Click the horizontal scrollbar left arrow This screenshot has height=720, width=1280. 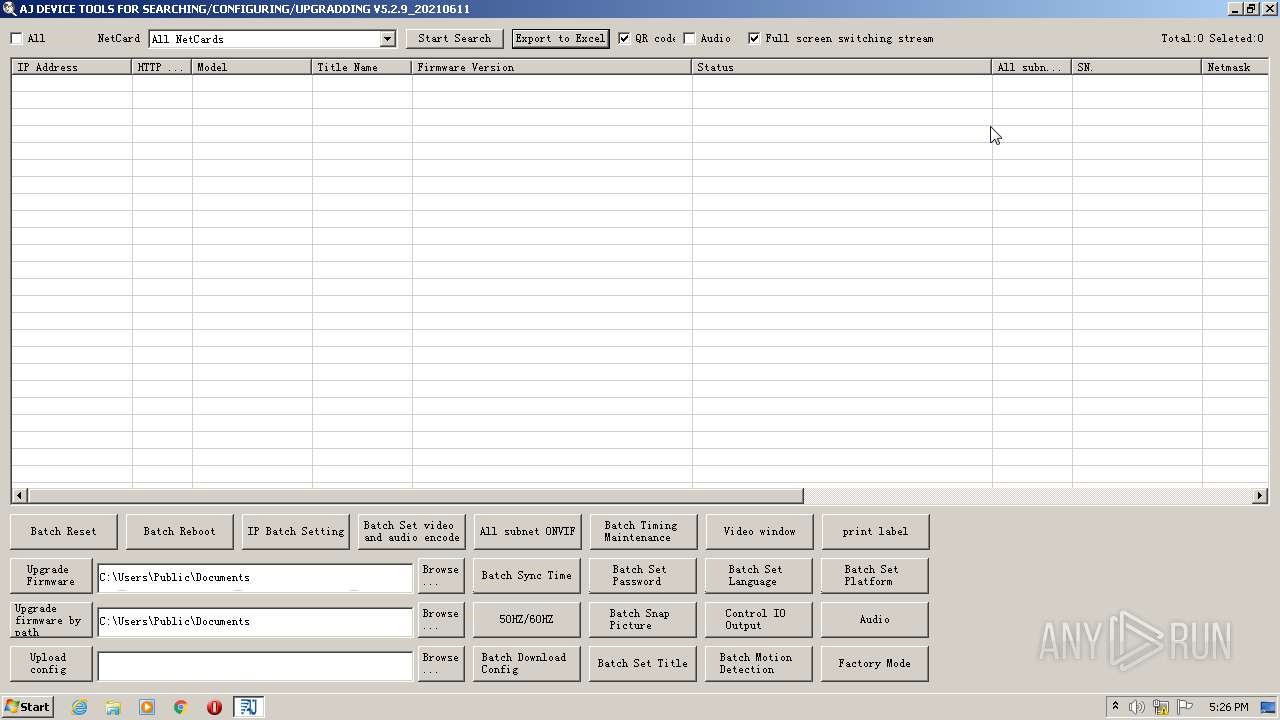(19, 495)
